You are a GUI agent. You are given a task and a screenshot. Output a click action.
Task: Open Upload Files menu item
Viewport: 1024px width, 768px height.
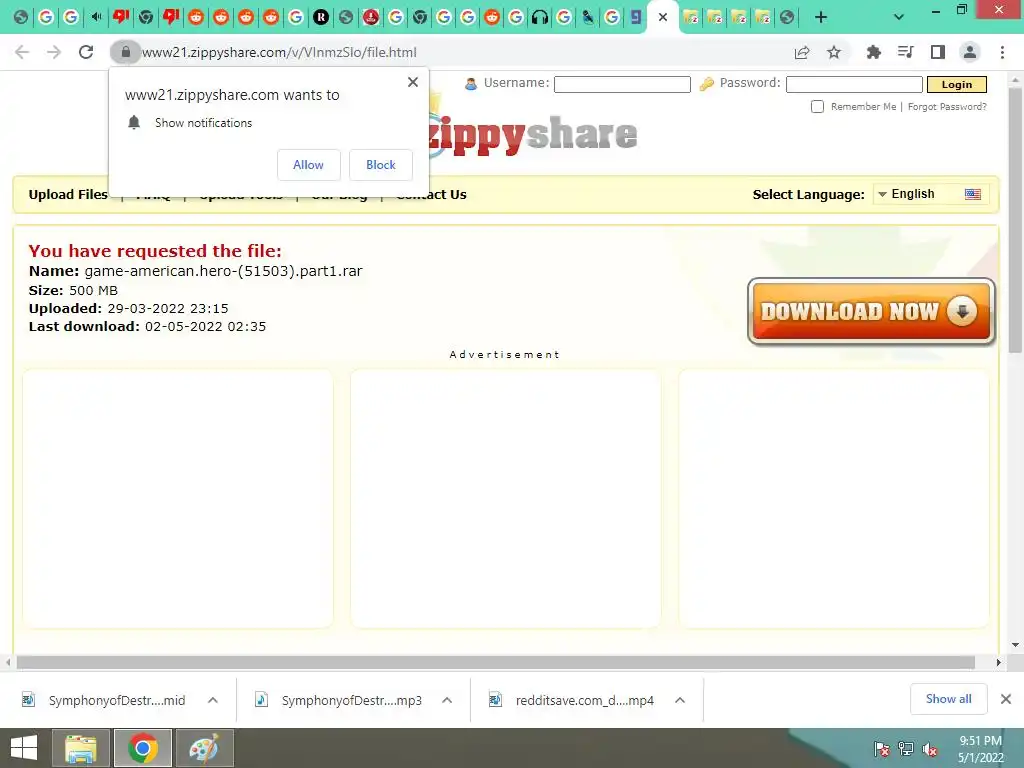click(68, 195)
